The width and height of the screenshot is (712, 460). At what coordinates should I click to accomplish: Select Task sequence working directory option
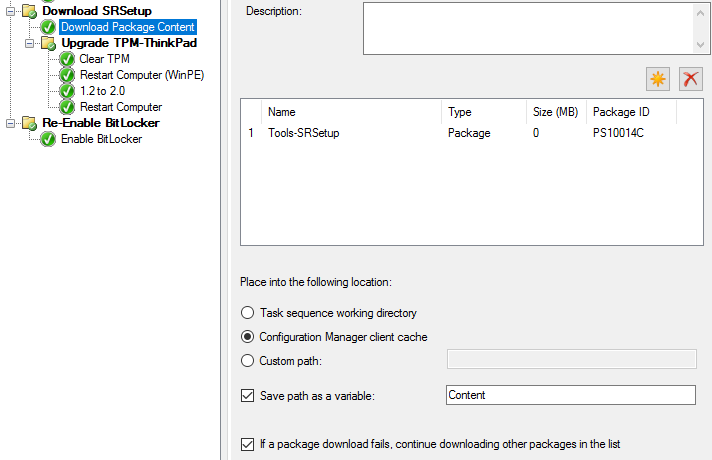pos(247,313)
